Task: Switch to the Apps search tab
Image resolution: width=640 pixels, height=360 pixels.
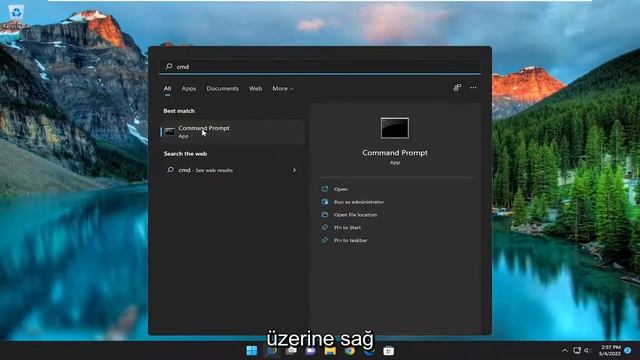Action: coord(189,89)
